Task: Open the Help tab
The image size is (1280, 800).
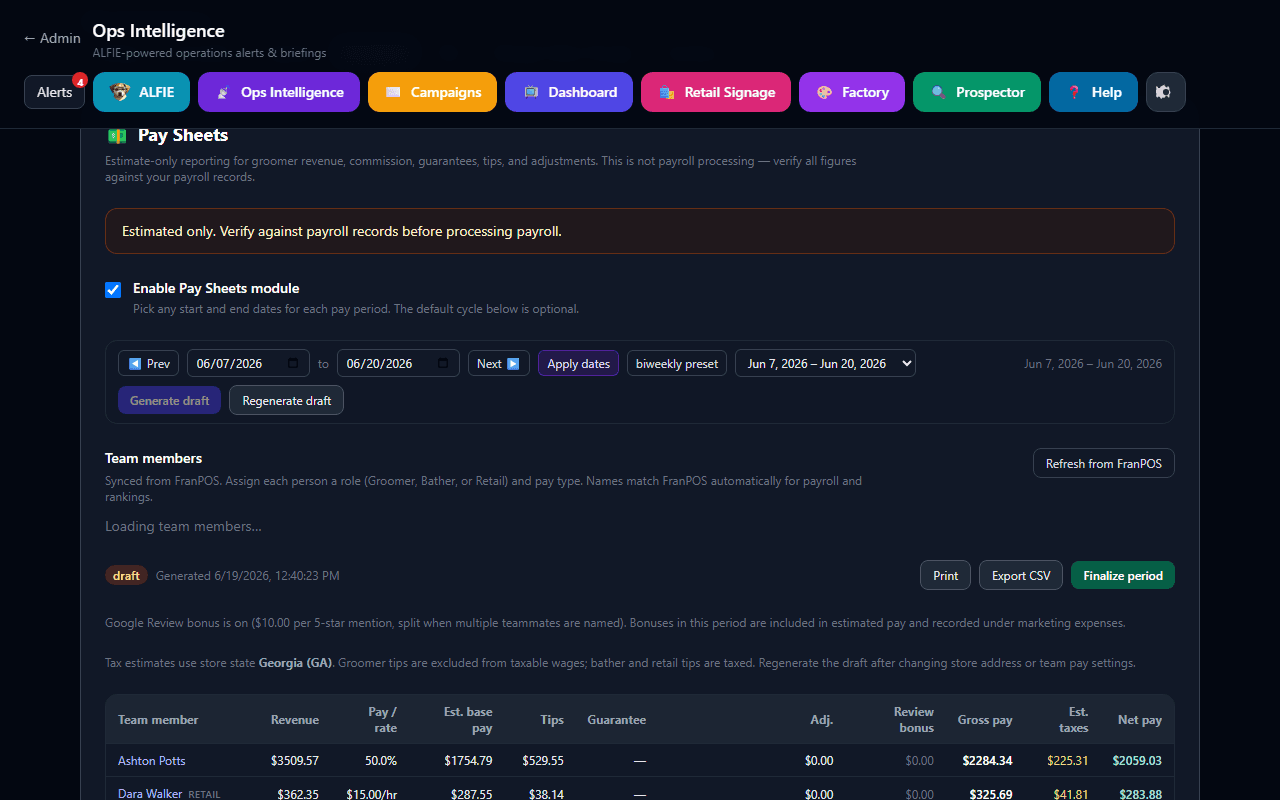Action: coord(1093,92)
